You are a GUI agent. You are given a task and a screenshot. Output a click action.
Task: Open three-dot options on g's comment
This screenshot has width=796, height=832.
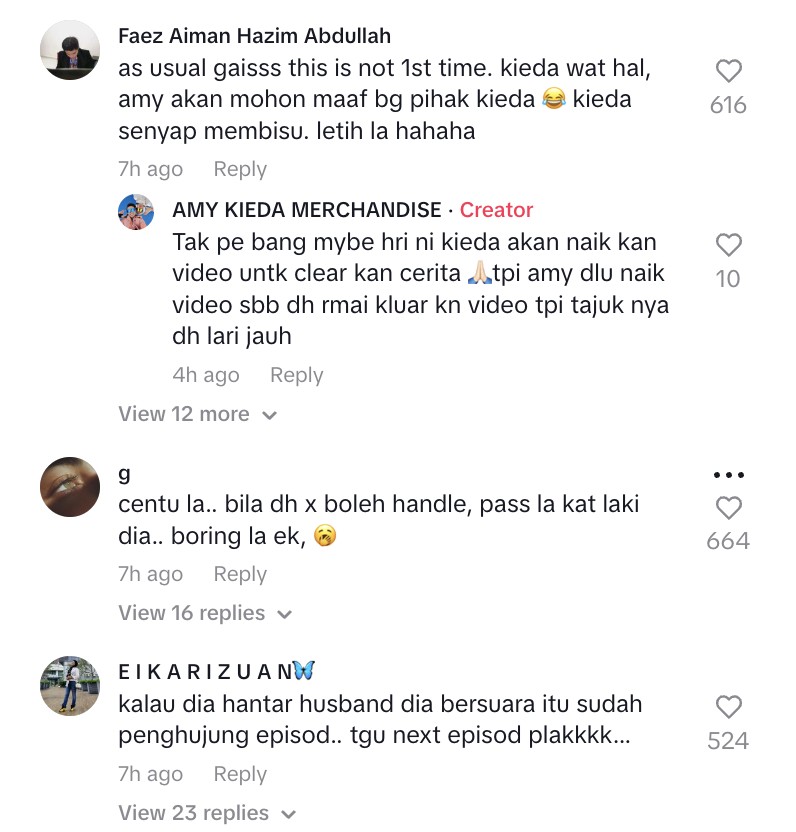(729, 475)
